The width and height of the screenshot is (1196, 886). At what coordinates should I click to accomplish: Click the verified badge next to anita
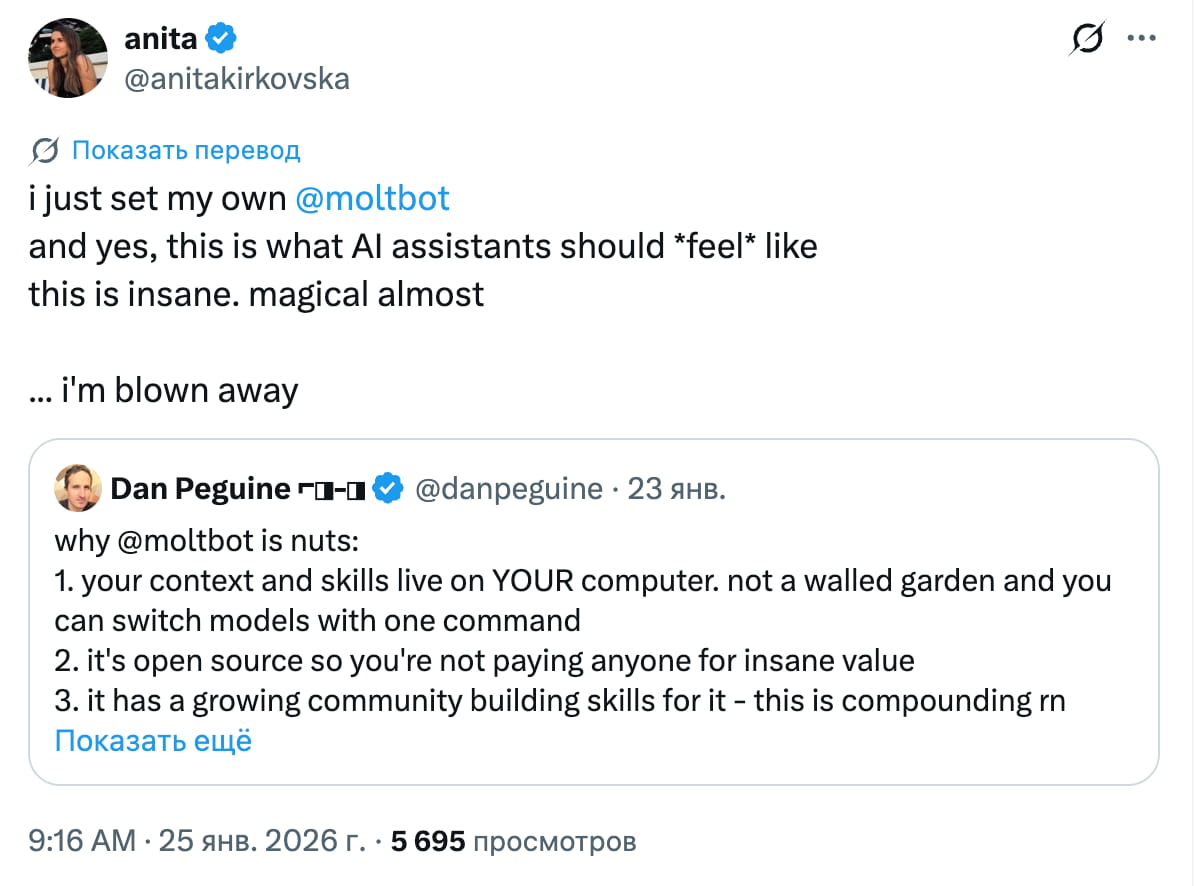(x=219, y=38)
